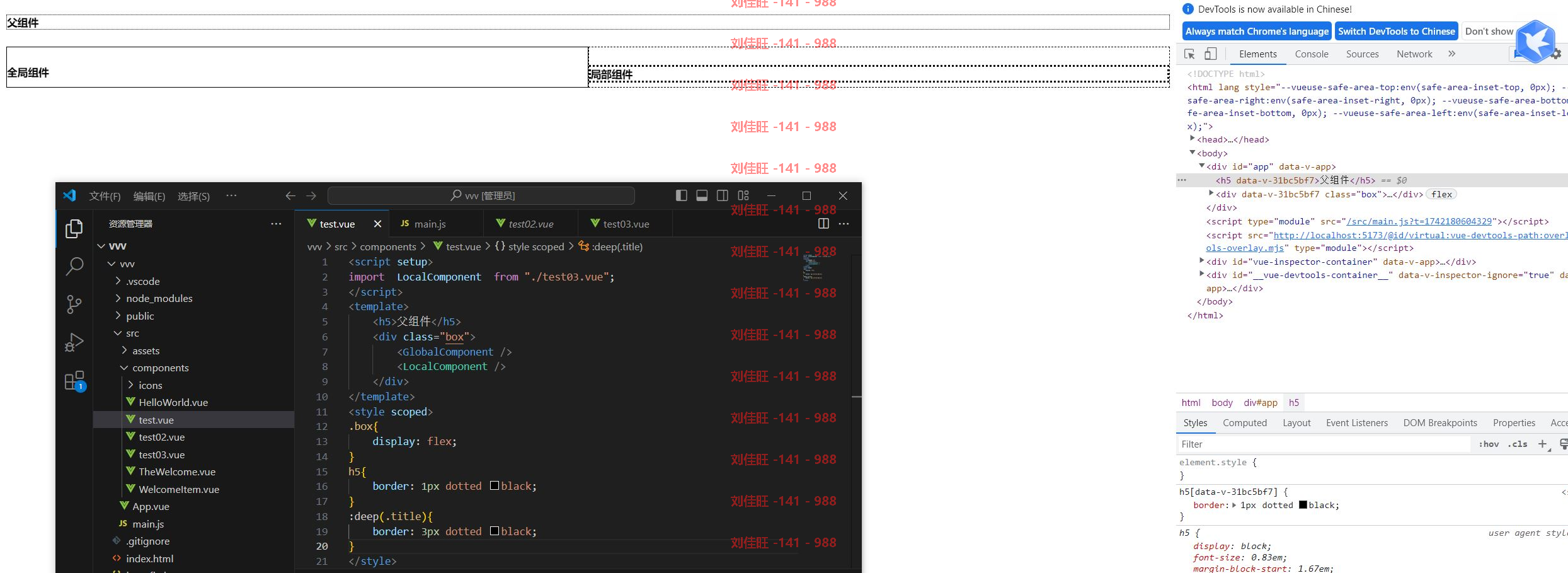Expand the vue-inspector-container div
1568x573 pixels.
coord(1201,260)
